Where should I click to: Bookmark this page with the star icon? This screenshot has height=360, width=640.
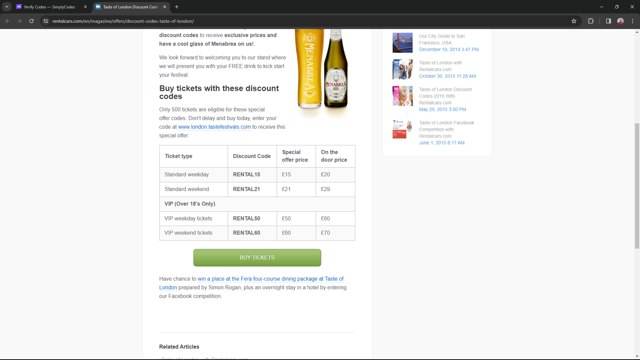573,21
